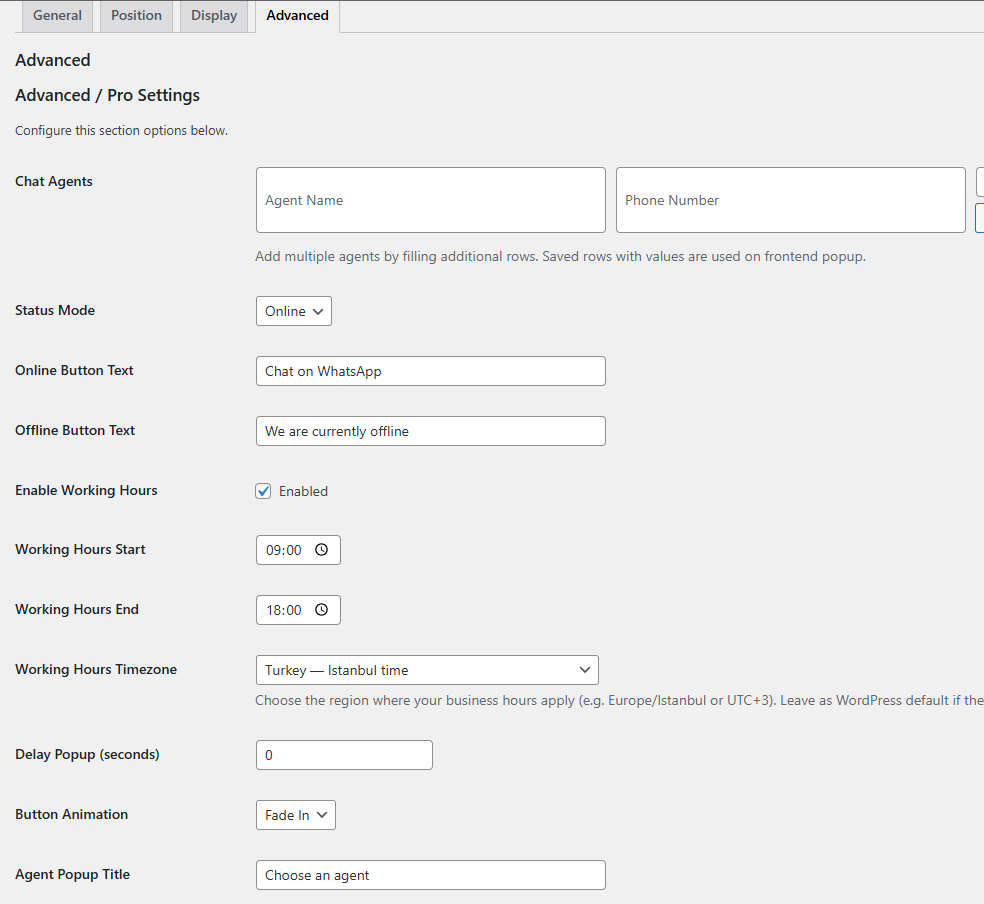
Task: Select the Advanced tab
Action: pyautogui.click(x=297, y=16)
